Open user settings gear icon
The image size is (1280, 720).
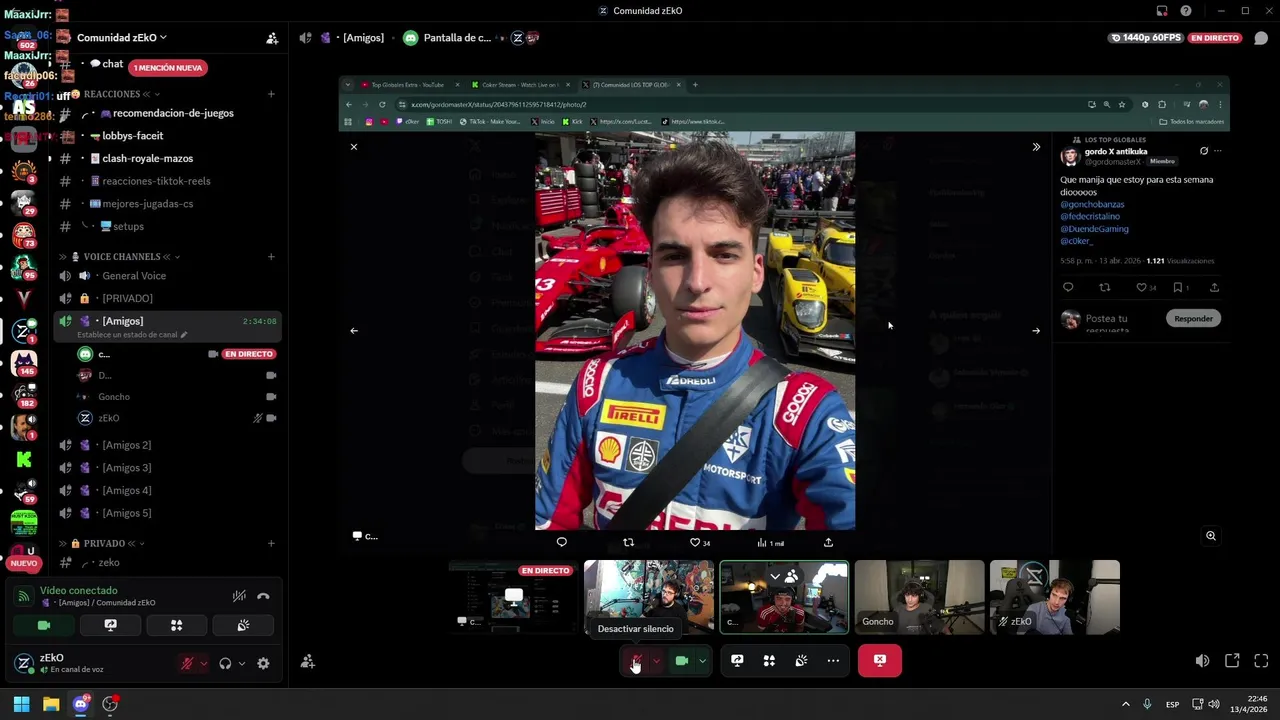[263, 663]
